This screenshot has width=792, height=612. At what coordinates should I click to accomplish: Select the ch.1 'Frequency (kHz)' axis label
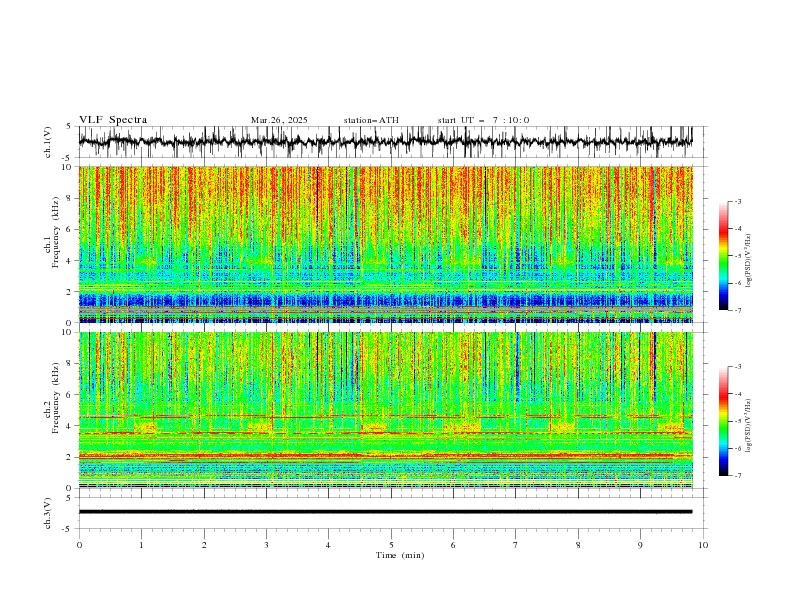click(55, 232)
